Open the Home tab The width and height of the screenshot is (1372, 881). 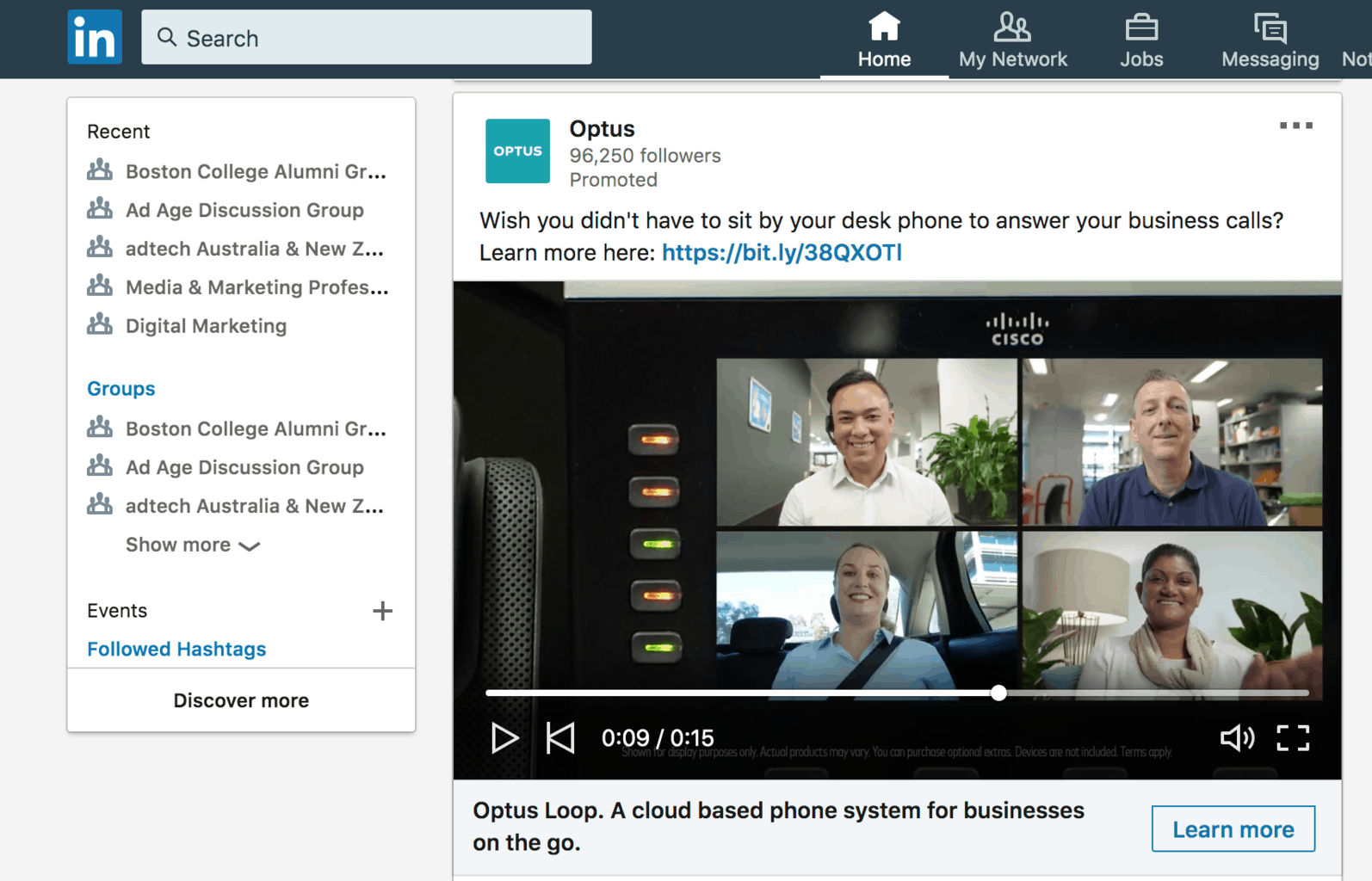pos(884,40)
